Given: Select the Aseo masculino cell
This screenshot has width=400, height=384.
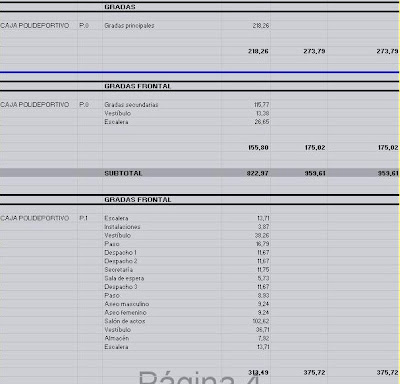Looking at the screenshot, I should (x=127, y=304).
